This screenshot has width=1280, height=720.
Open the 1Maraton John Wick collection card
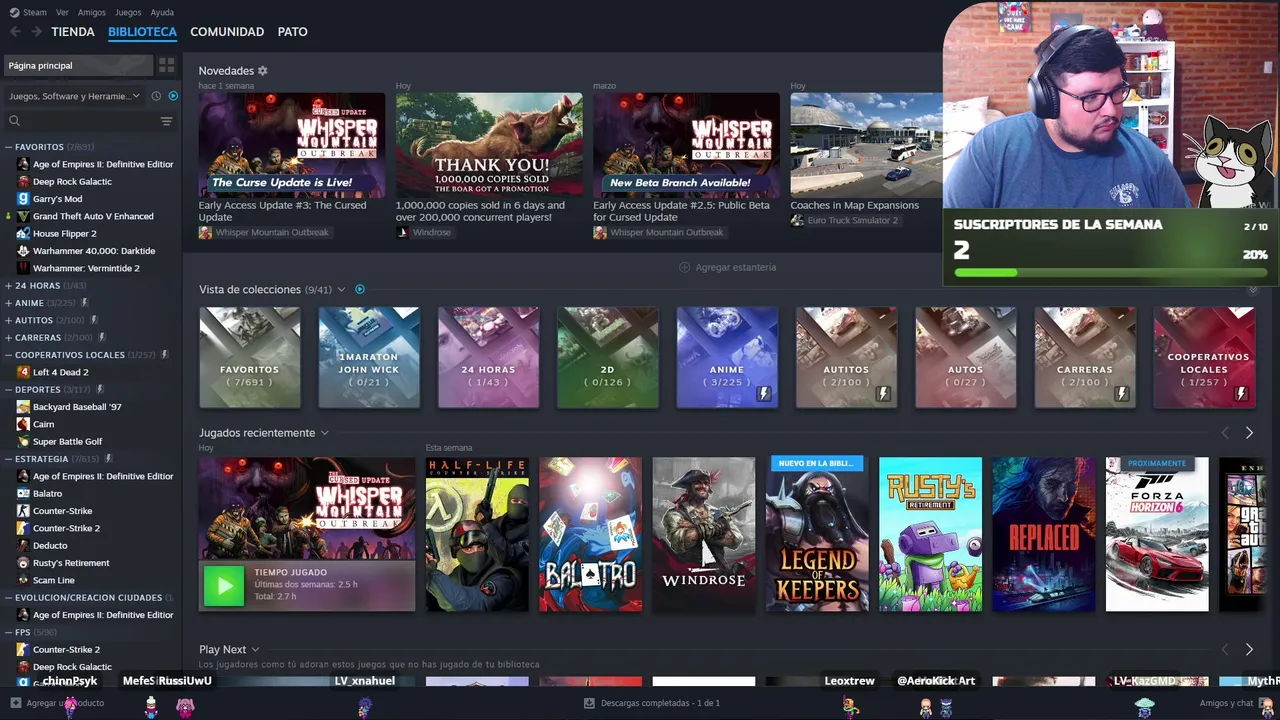(369, 357)
